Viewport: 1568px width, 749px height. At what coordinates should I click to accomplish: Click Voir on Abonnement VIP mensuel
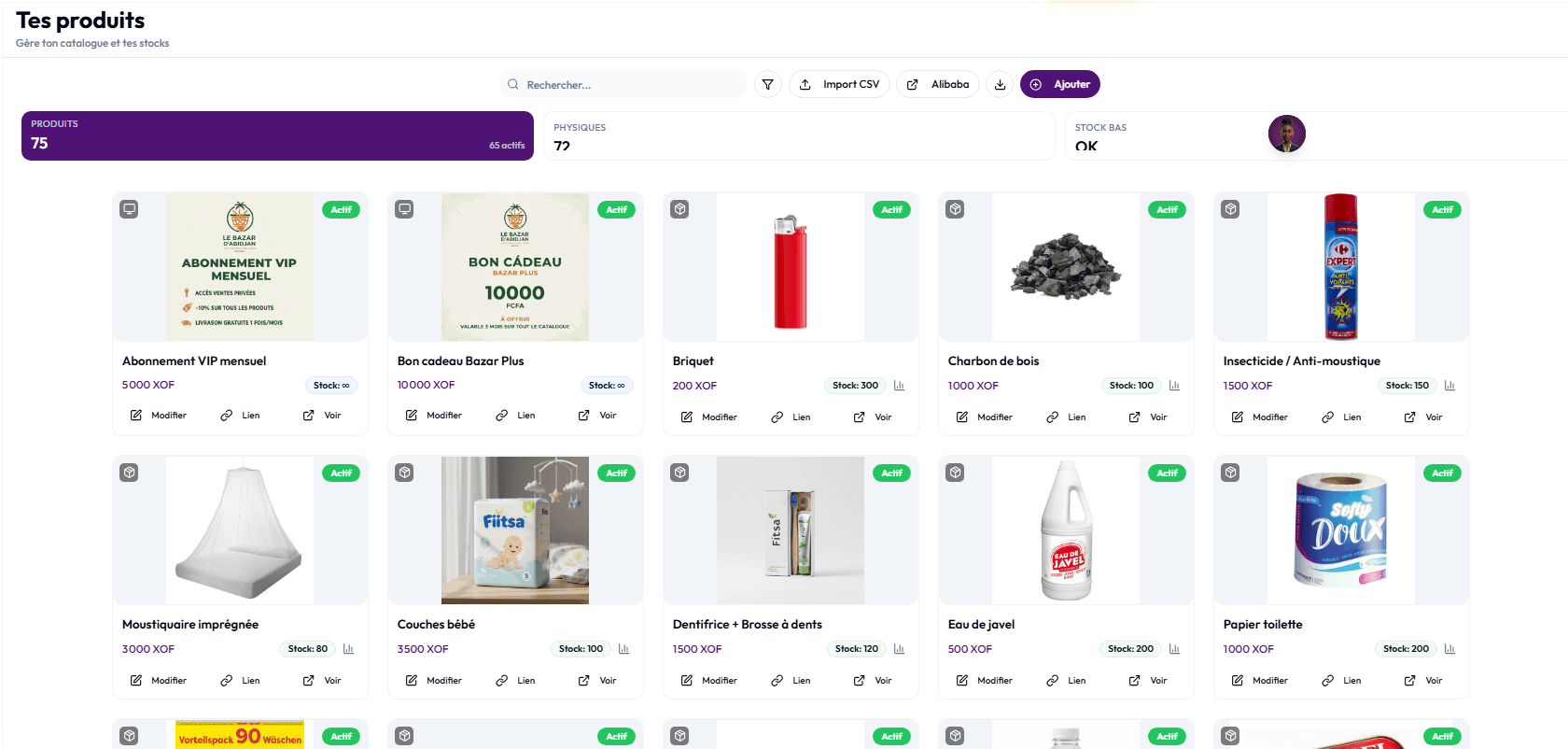(322, 416)
